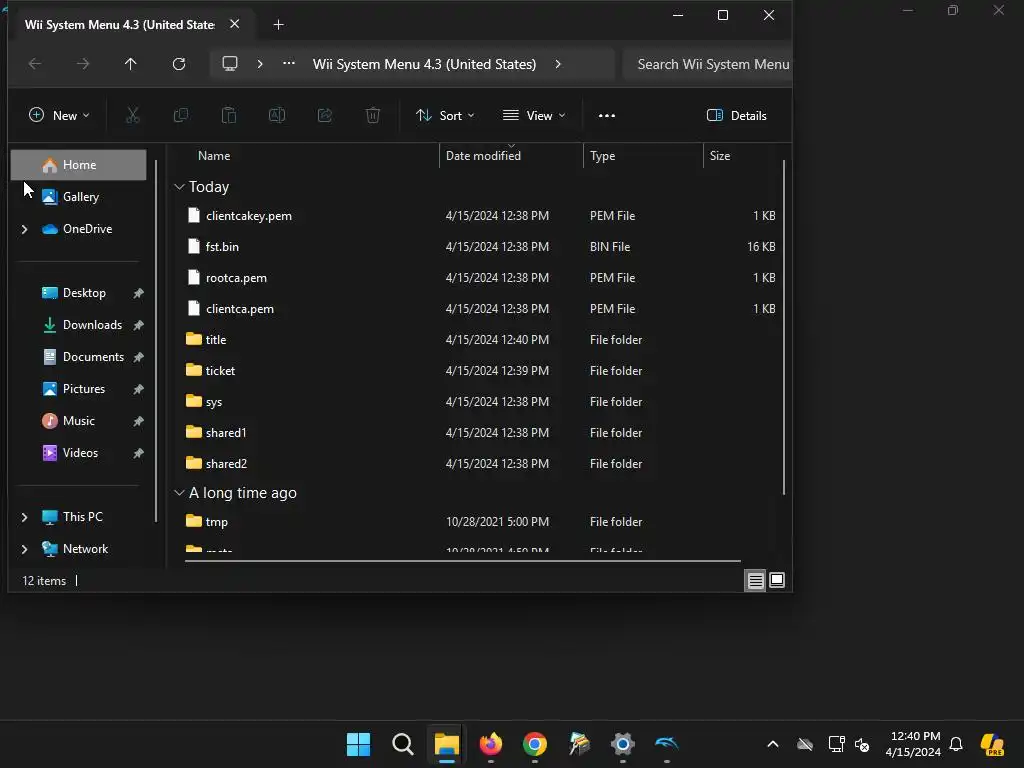Screen dimensions: 1024x768
Task: Collapse the A long time ago group
Action: coord(180,493)
